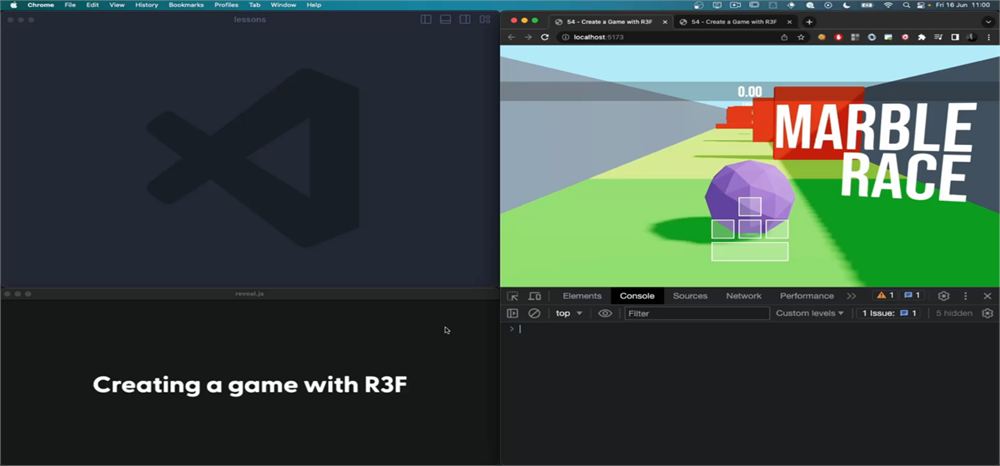Image resolution: width=1000 pixels, height=466 pixels.
Task: Click the '1 Issue' link in console toolbar
Action: click(x=889, y=313)
